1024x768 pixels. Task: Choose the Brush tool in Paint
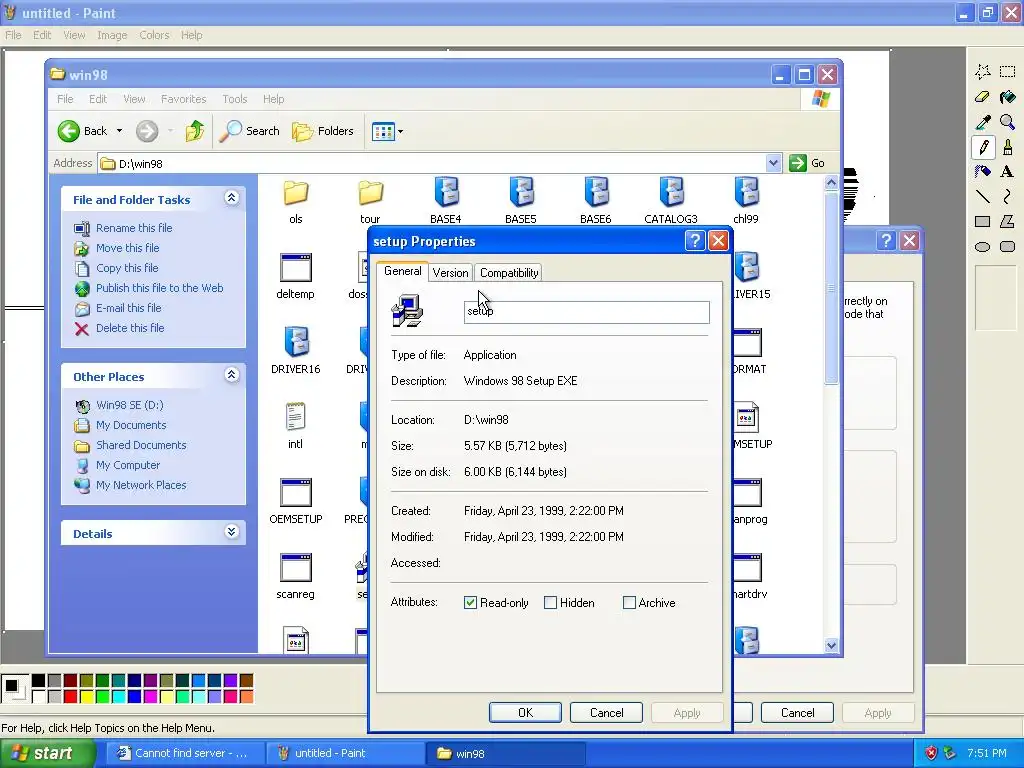pos(1007,147)
